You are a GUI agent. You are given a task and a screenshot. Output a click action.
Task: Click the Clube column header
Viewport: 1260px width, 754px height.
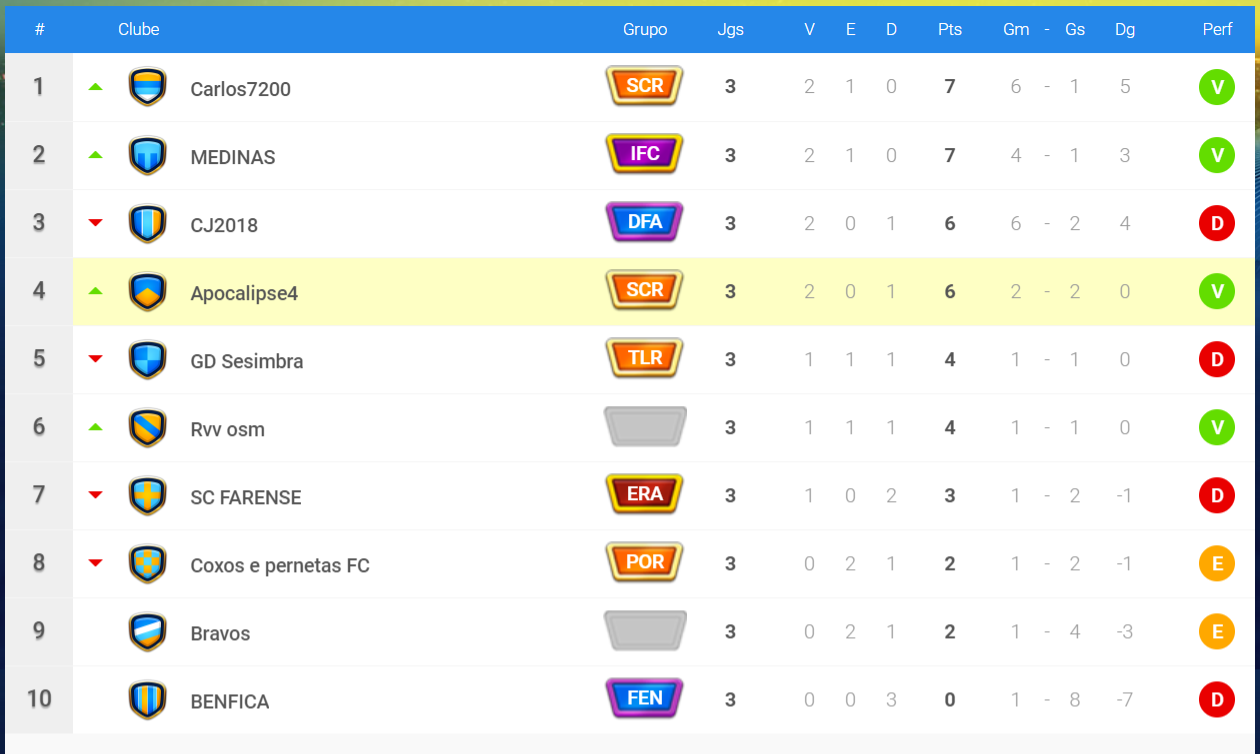(x=139, y=29)
